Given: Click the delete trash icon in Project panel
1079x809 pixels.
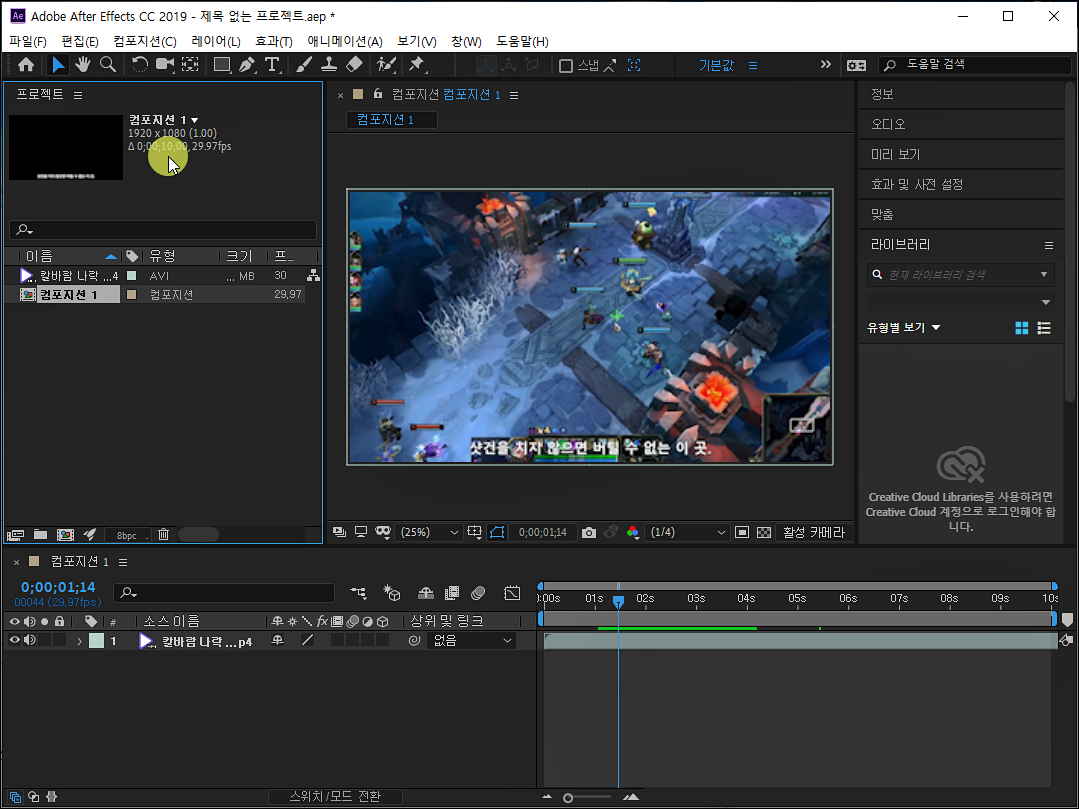Looking at the screenshot, I should click(x=163, y=535).
